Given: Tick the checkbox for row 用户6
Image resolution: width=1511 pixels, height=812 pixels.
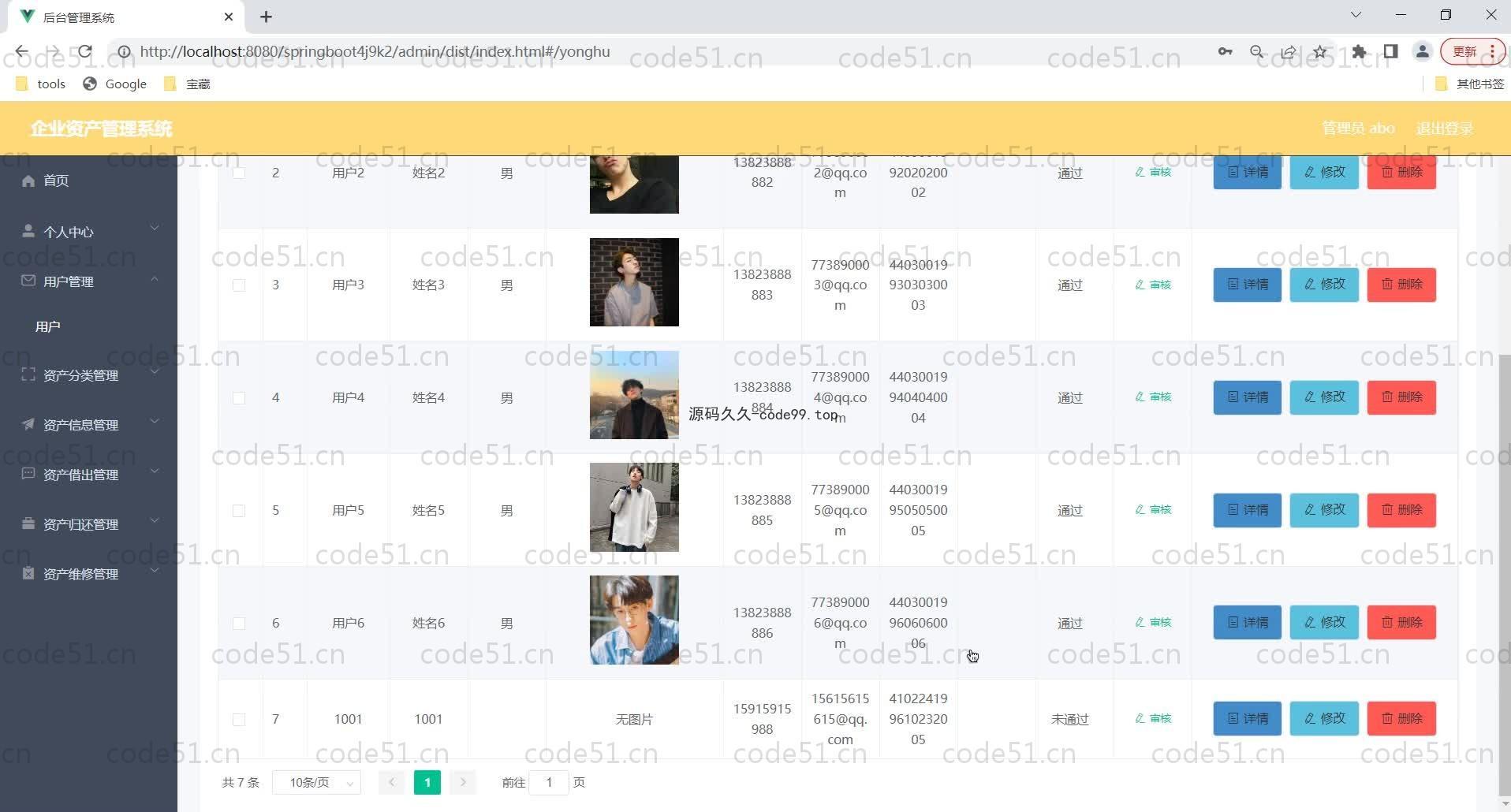Looking at the screenshot, I should (x=239, y=624).
